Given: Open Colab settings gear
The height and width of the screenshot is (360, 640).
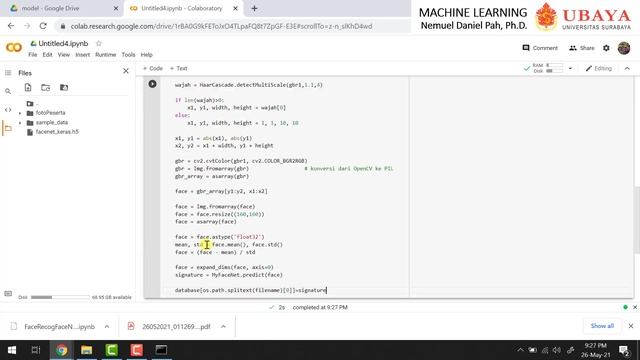Looking at the screenshot, I should click(x=607, y=48).
